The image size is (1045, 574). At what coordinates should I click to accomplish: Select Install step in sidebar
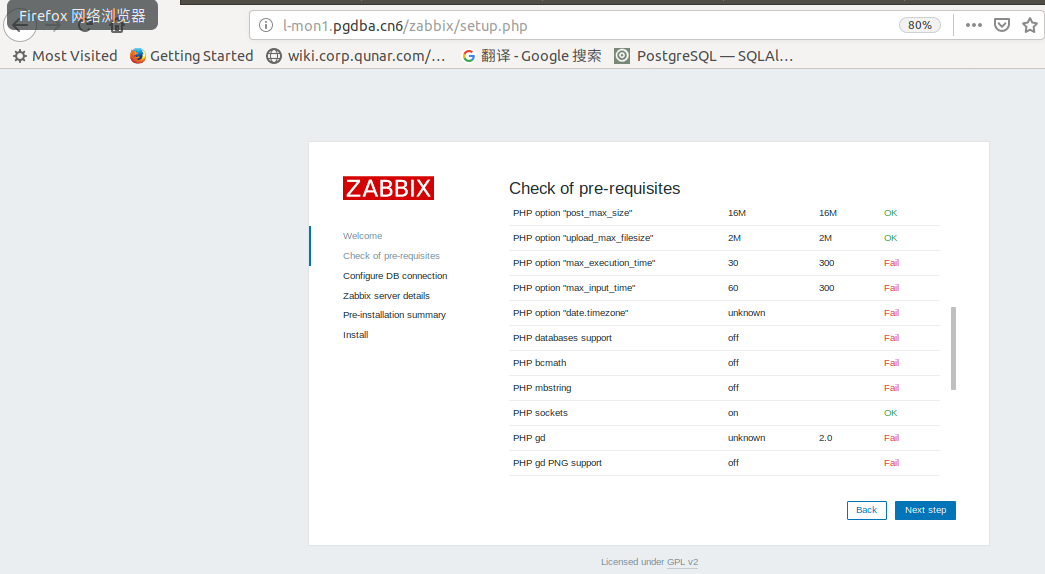pos(355,335)
